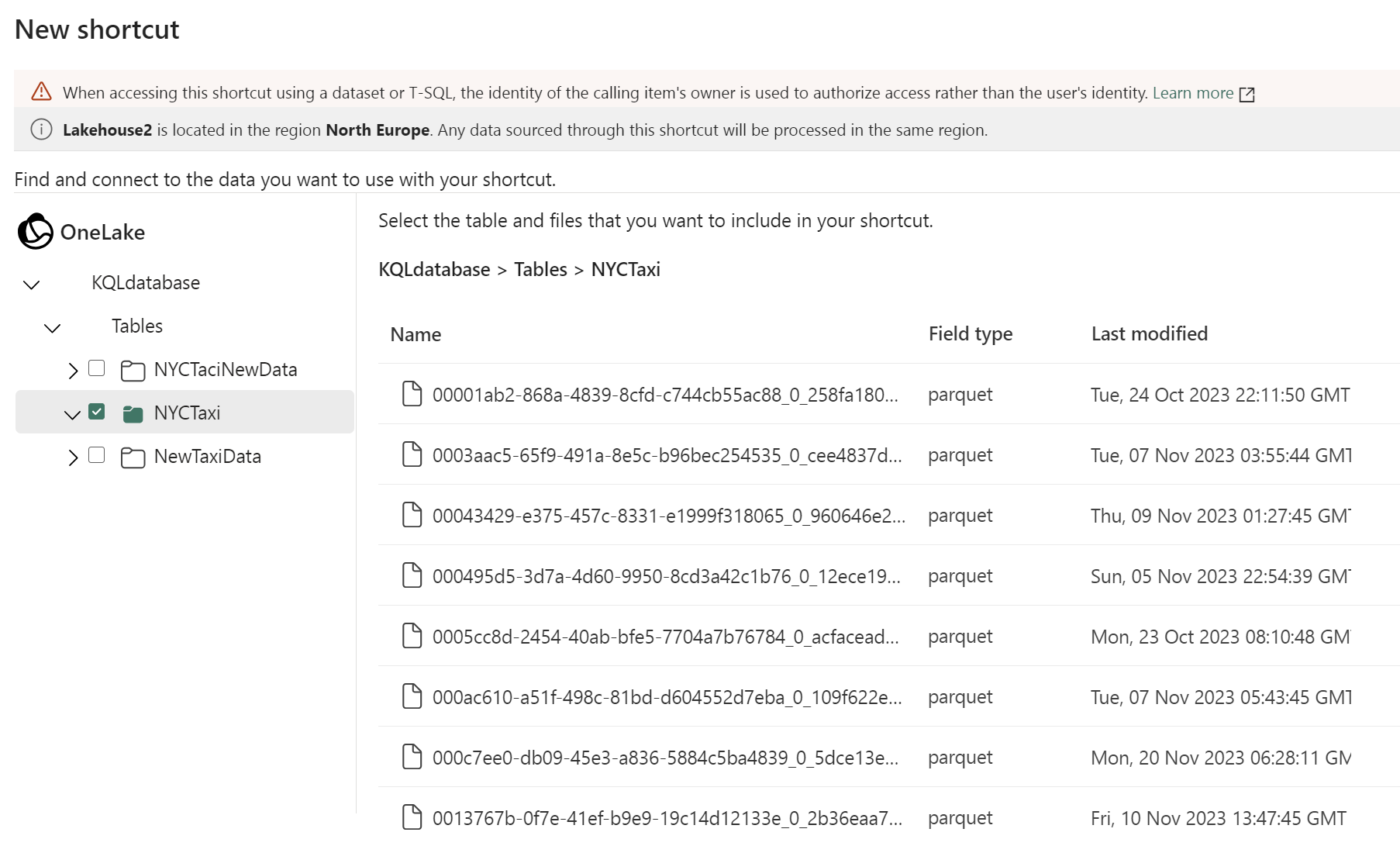Click file name 000495d5-3d7a-4d60-9950-8cd3a42c1b76_0_12ece19...
The image size is (1400, 846).
667,576
